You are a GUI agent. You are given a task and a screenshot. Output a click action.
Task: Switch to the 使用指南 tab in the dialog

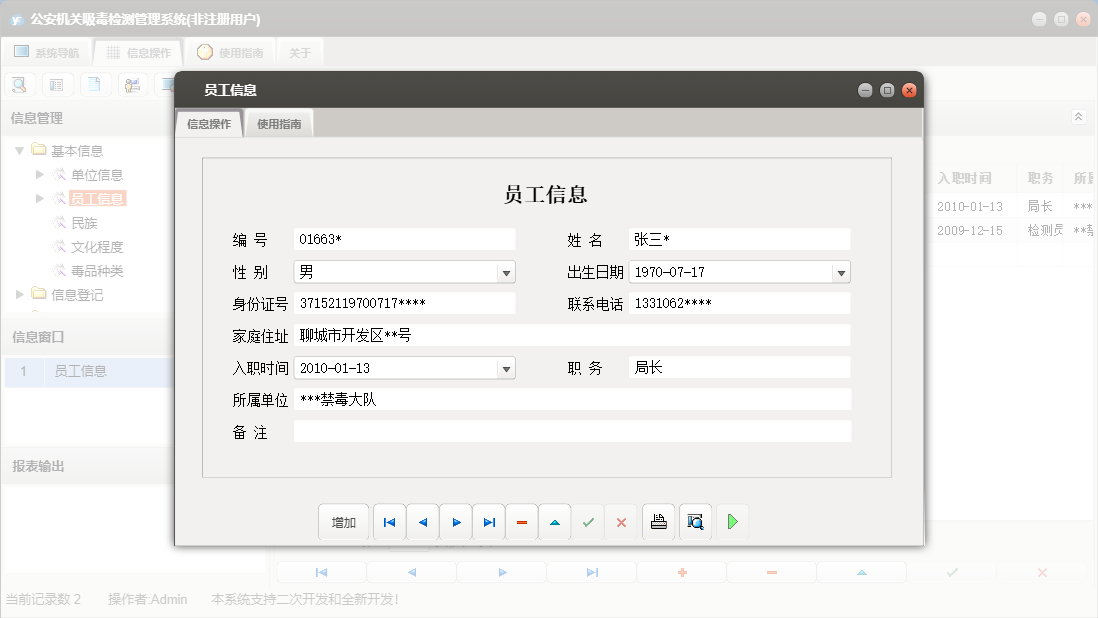(x=278, y=122)
